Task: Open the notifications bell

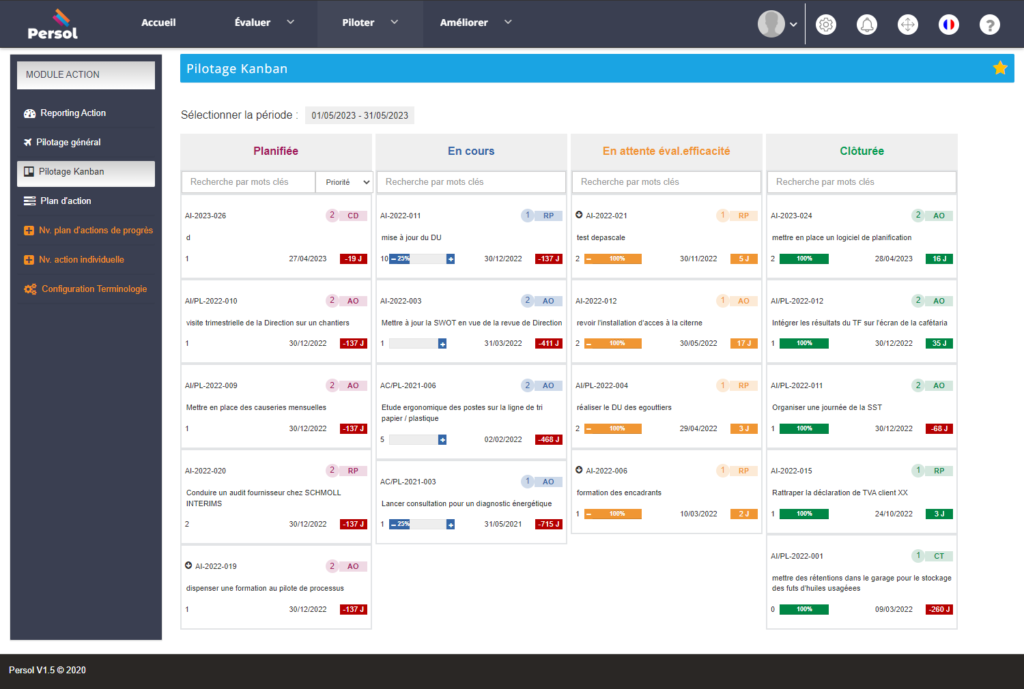Action: click(x=867, y=25)
